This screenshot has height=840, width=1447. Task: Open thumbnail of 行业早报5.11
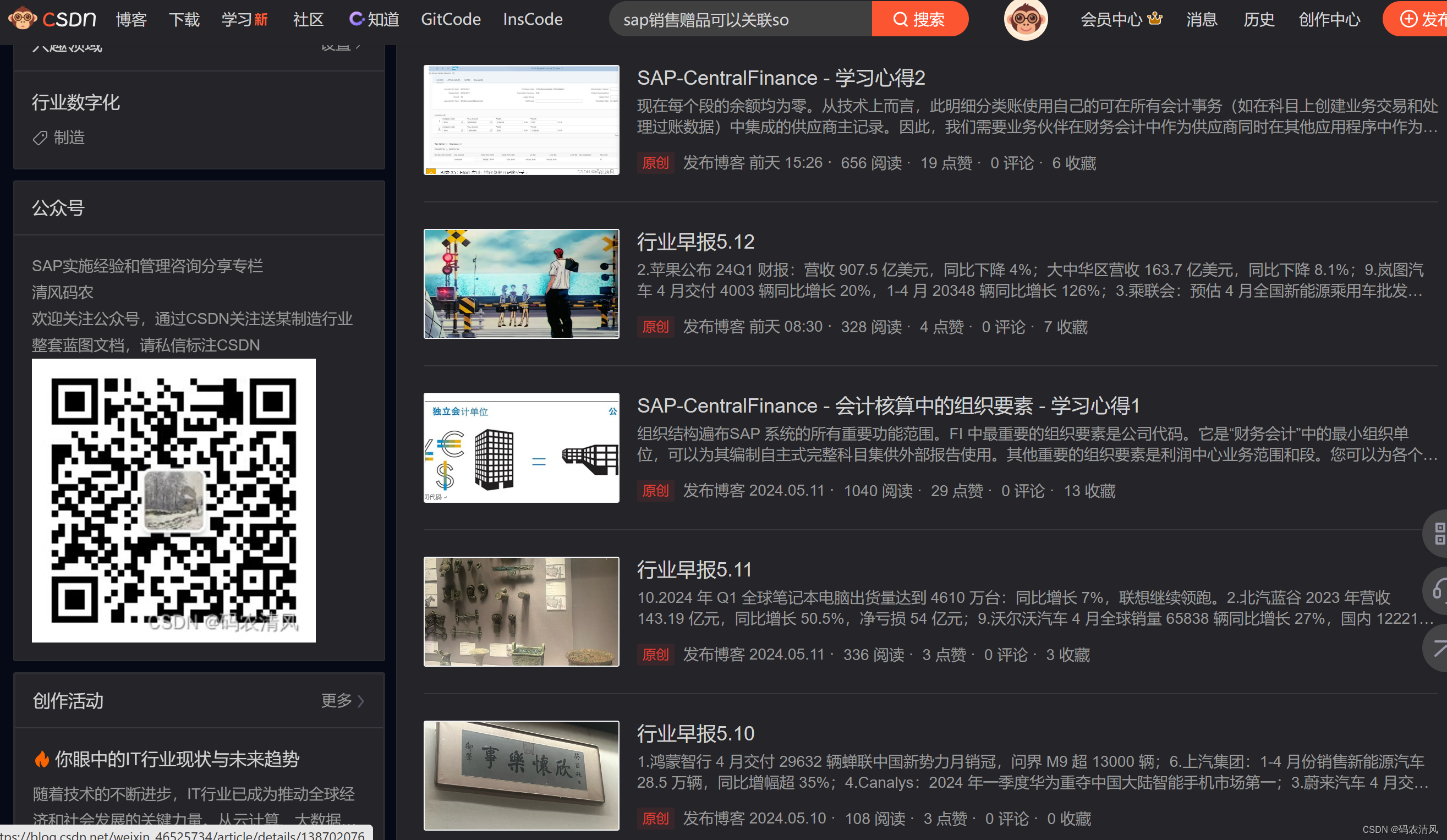coord(522,612)
